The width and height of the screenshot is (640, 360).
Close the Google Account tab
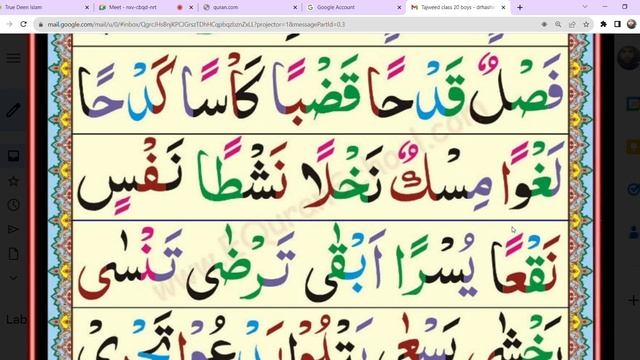399,7
